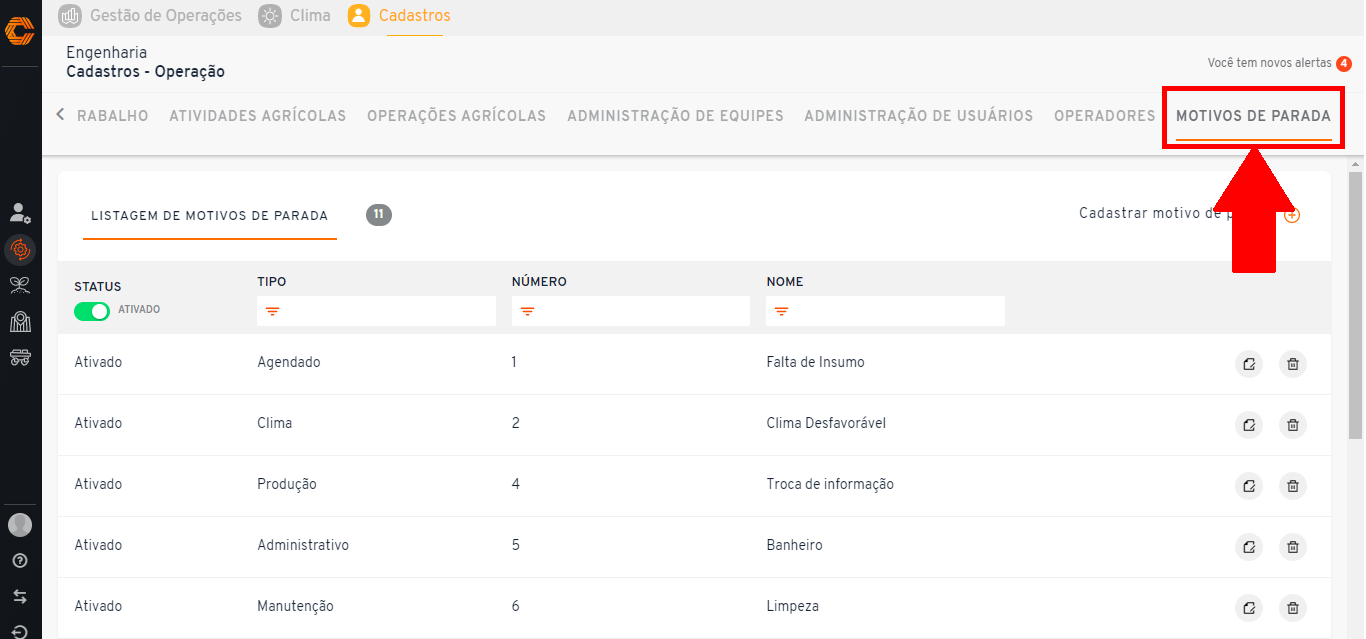Click the Nome filter input field

click(x=885, y=311)
